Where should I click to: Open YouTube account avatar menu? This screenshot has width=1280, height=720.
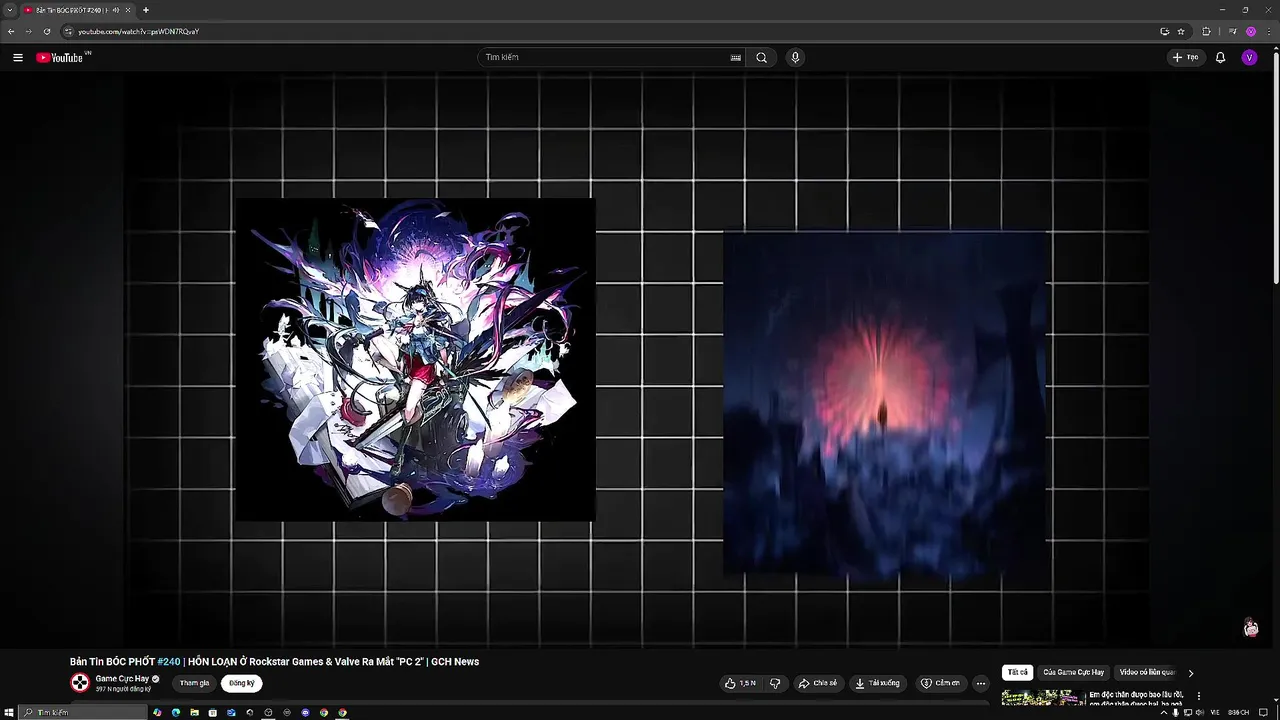tap(1249, 58)
